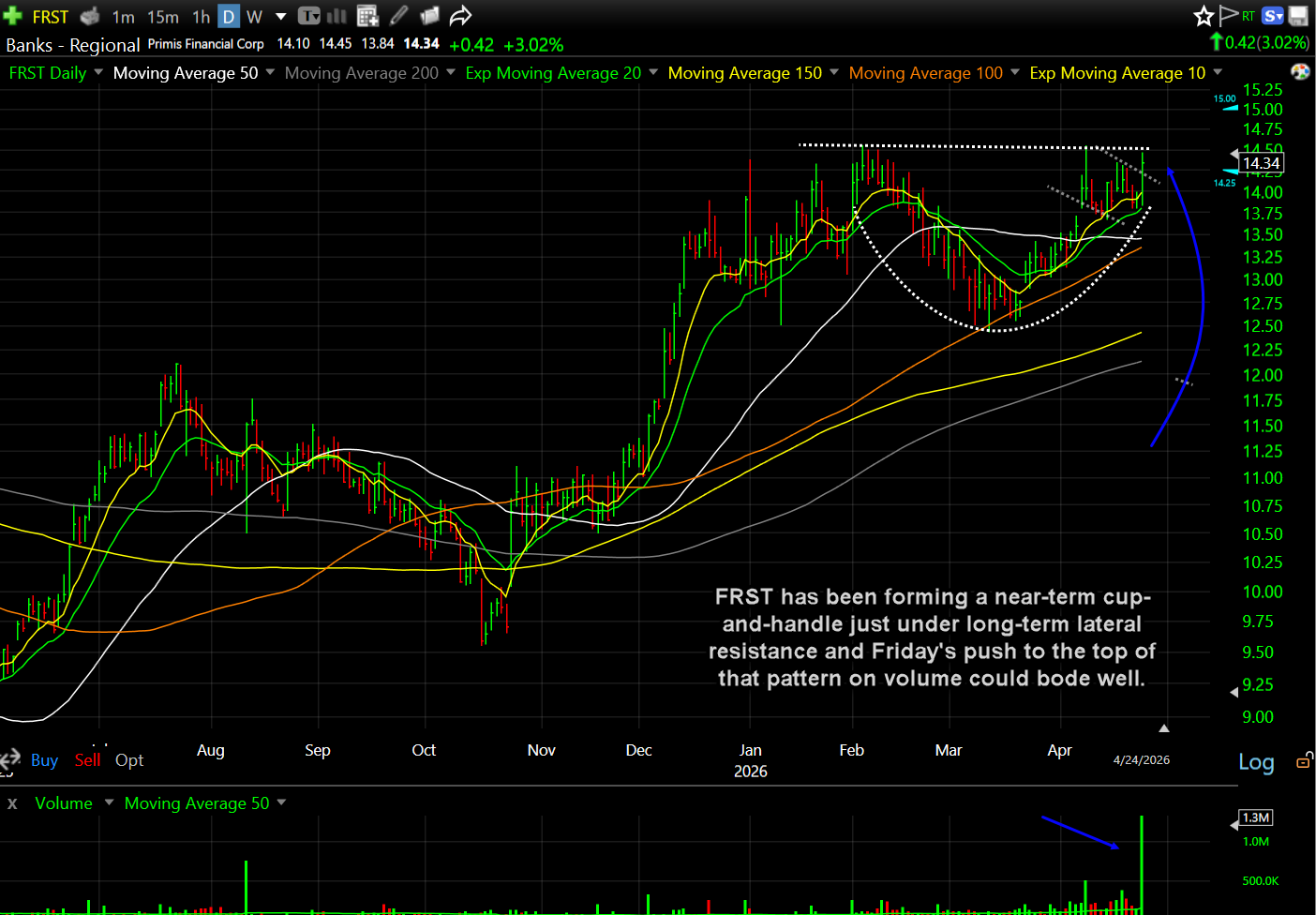1316x915 pixels.
Task: Click the share arrow icon
Action: point(460,16)
